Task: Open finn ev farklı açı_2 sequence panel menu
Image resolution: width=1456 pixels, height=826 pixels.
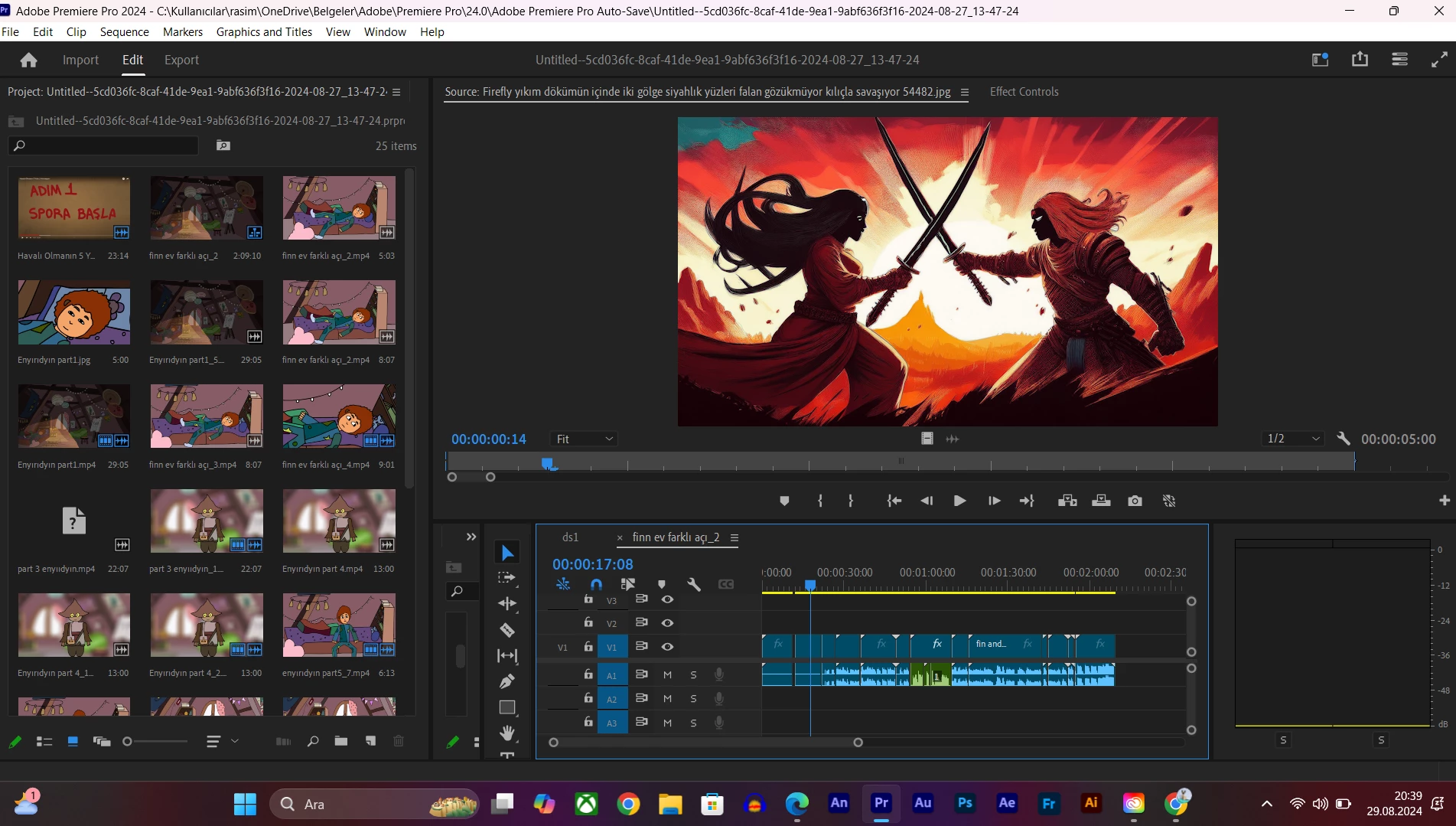Action: (x=735, y=537)
